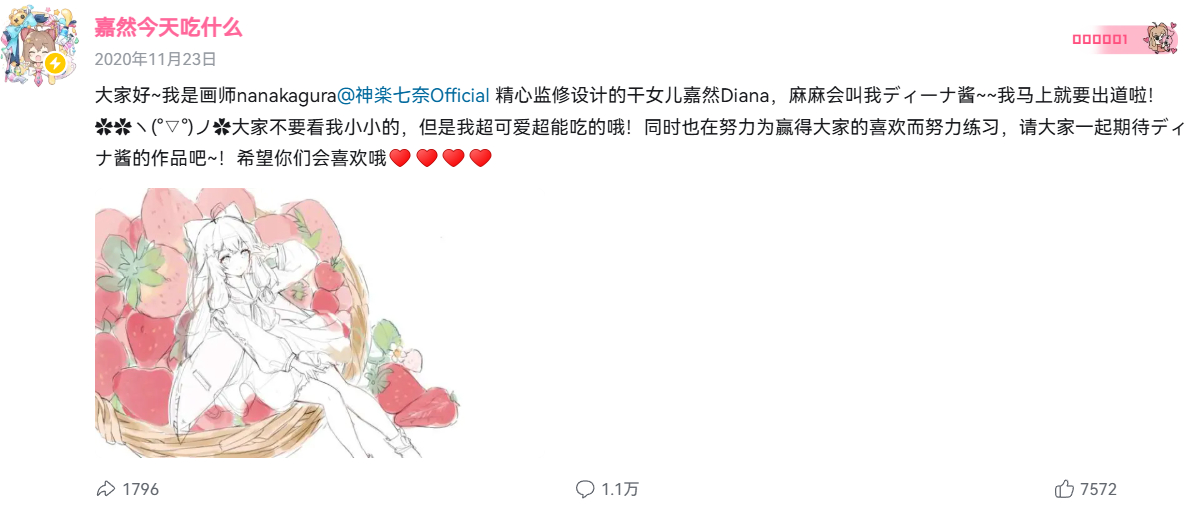This screenshot has height=511, width=1188.
Task: Click the first flower symbol before the kaomoji
Action: pos(102,127)
